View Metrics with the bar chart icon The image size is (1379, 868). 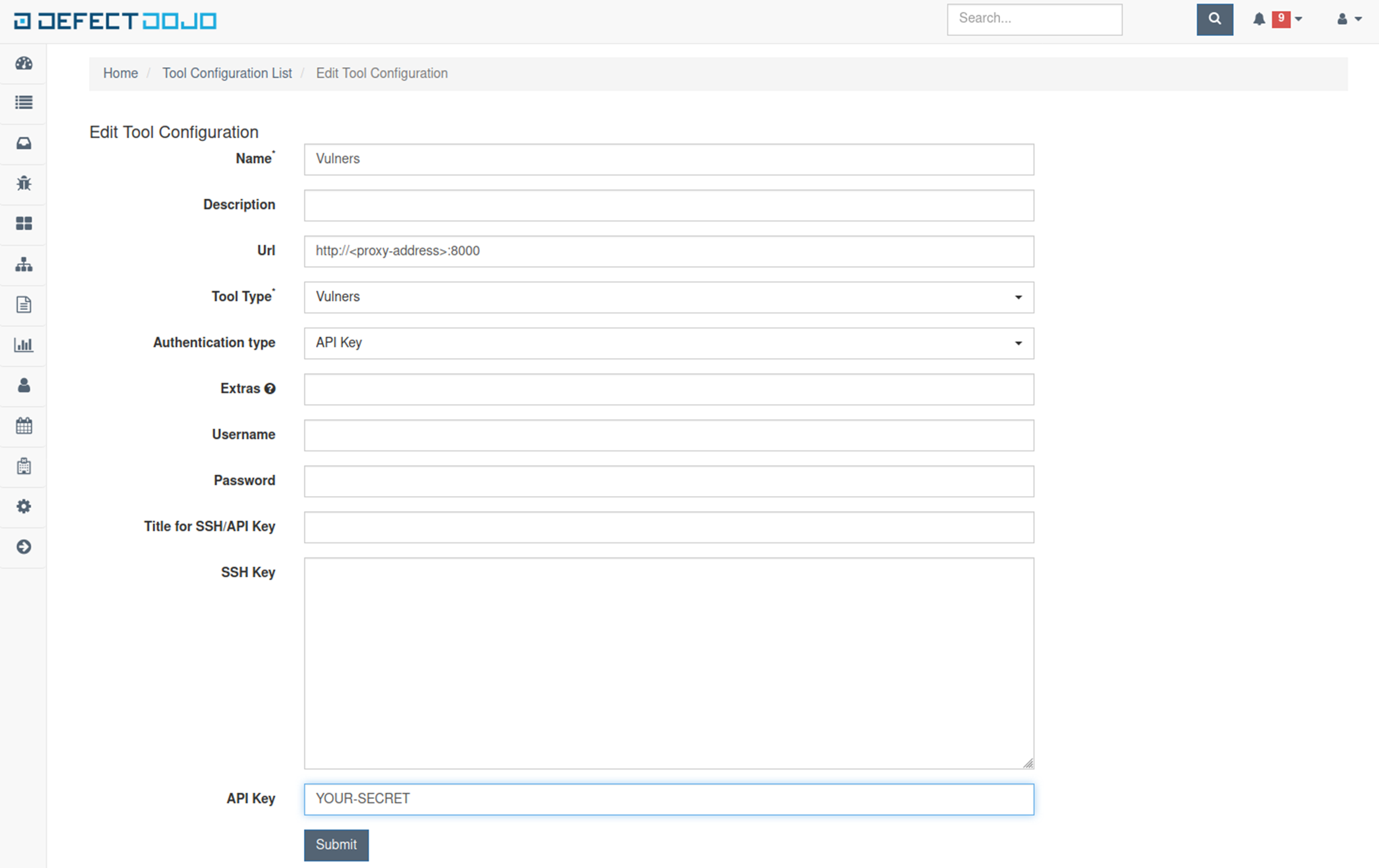click(x=23, y=345)
